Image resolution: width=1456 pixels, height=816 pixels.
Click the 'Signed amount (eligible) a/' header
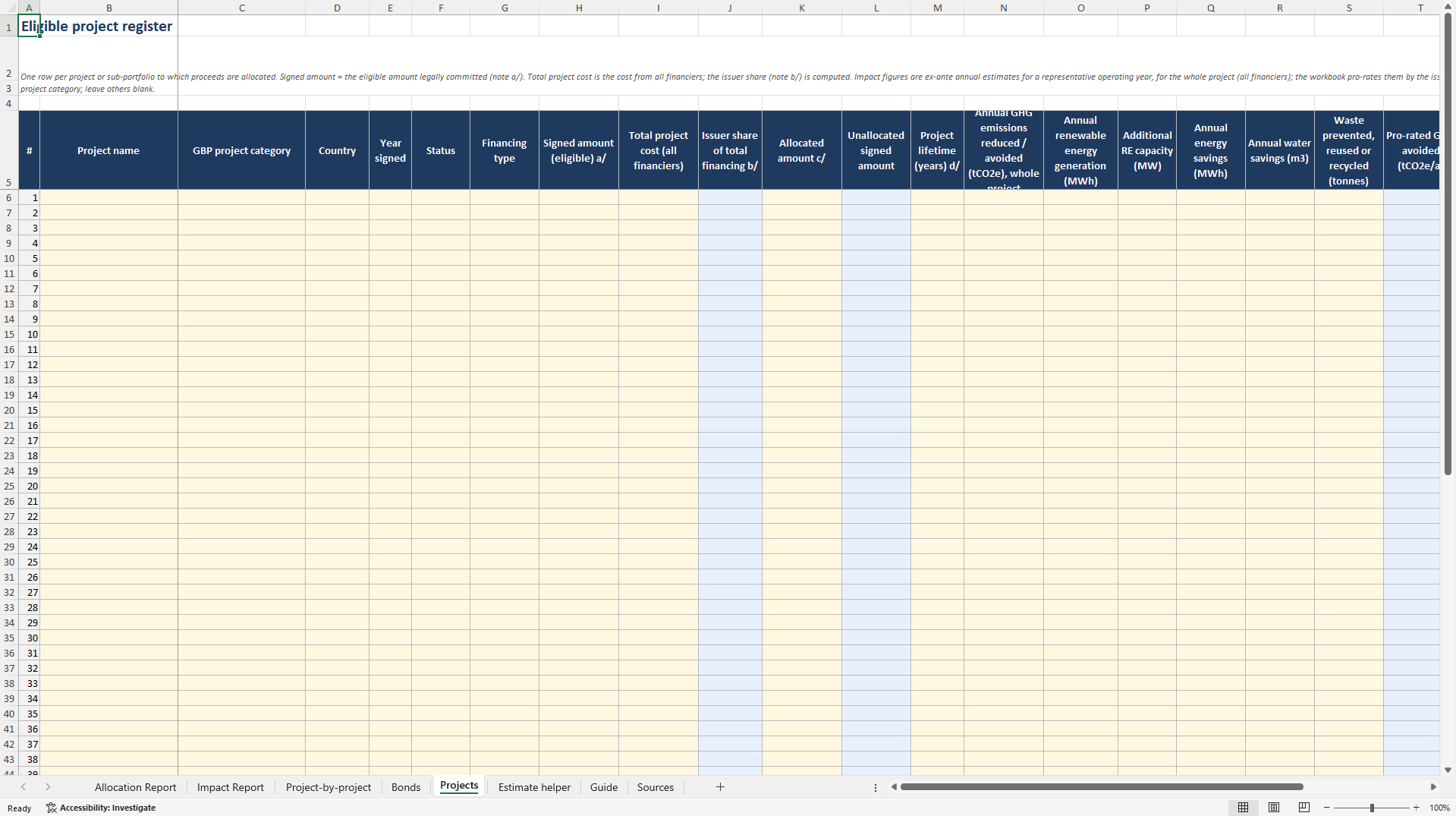point(578,150)
